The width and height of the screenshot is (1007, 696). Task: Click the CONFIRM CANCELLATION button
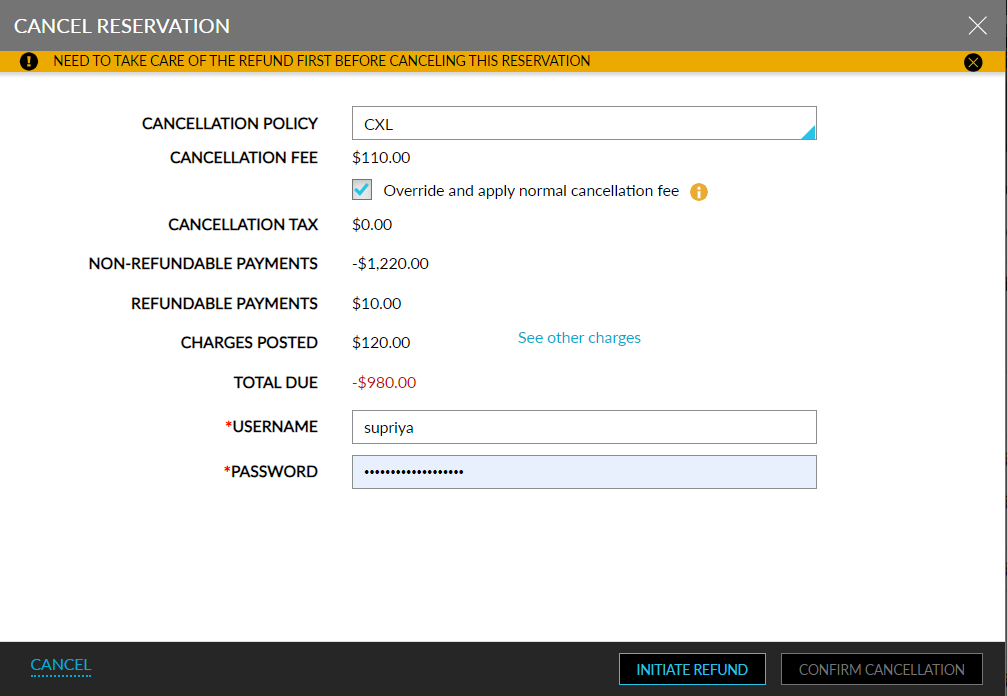[881, 669]
